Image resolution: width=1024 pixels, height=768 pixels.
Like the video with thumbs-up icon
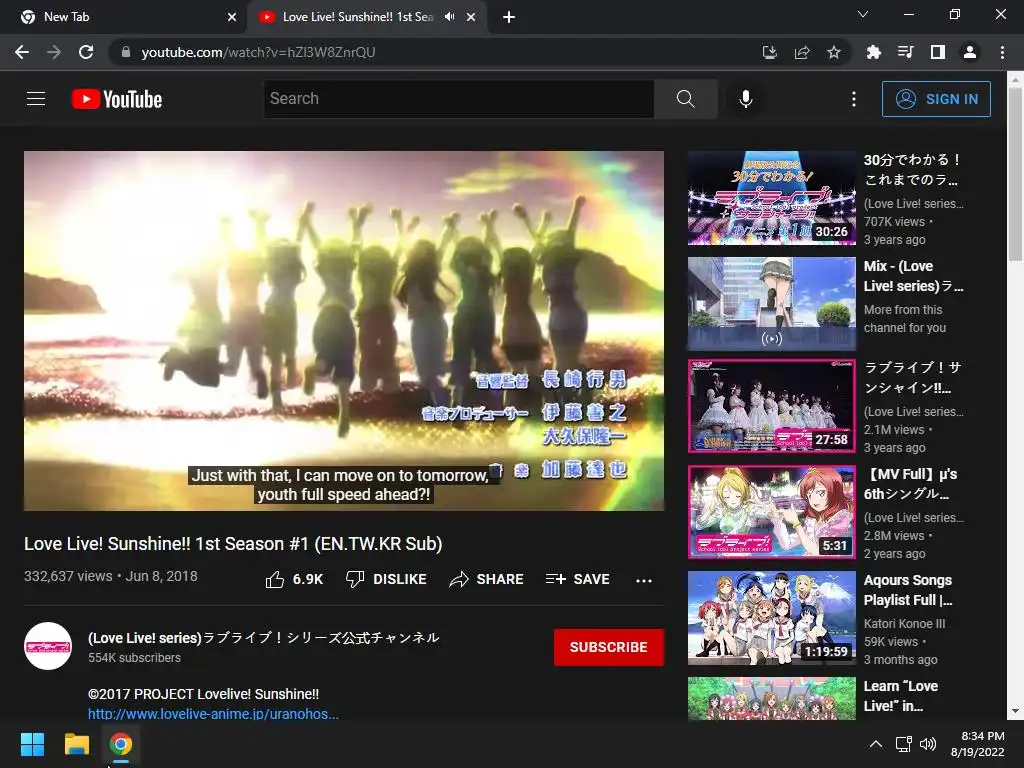pyautogui.click(x=275, y=579)
